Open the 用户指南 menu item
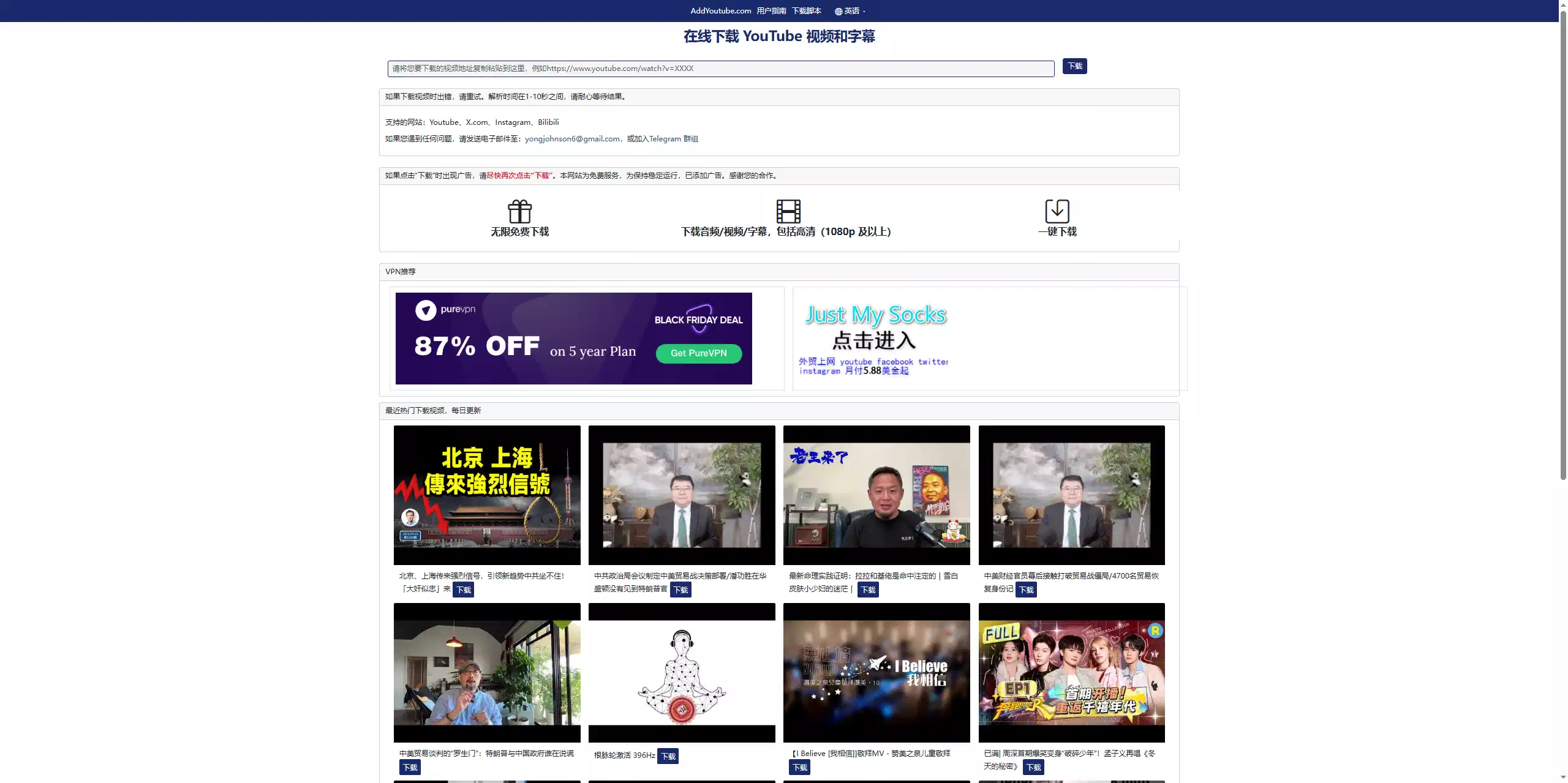This screenshot has width=1568, height=783. [x=771, y=11]
